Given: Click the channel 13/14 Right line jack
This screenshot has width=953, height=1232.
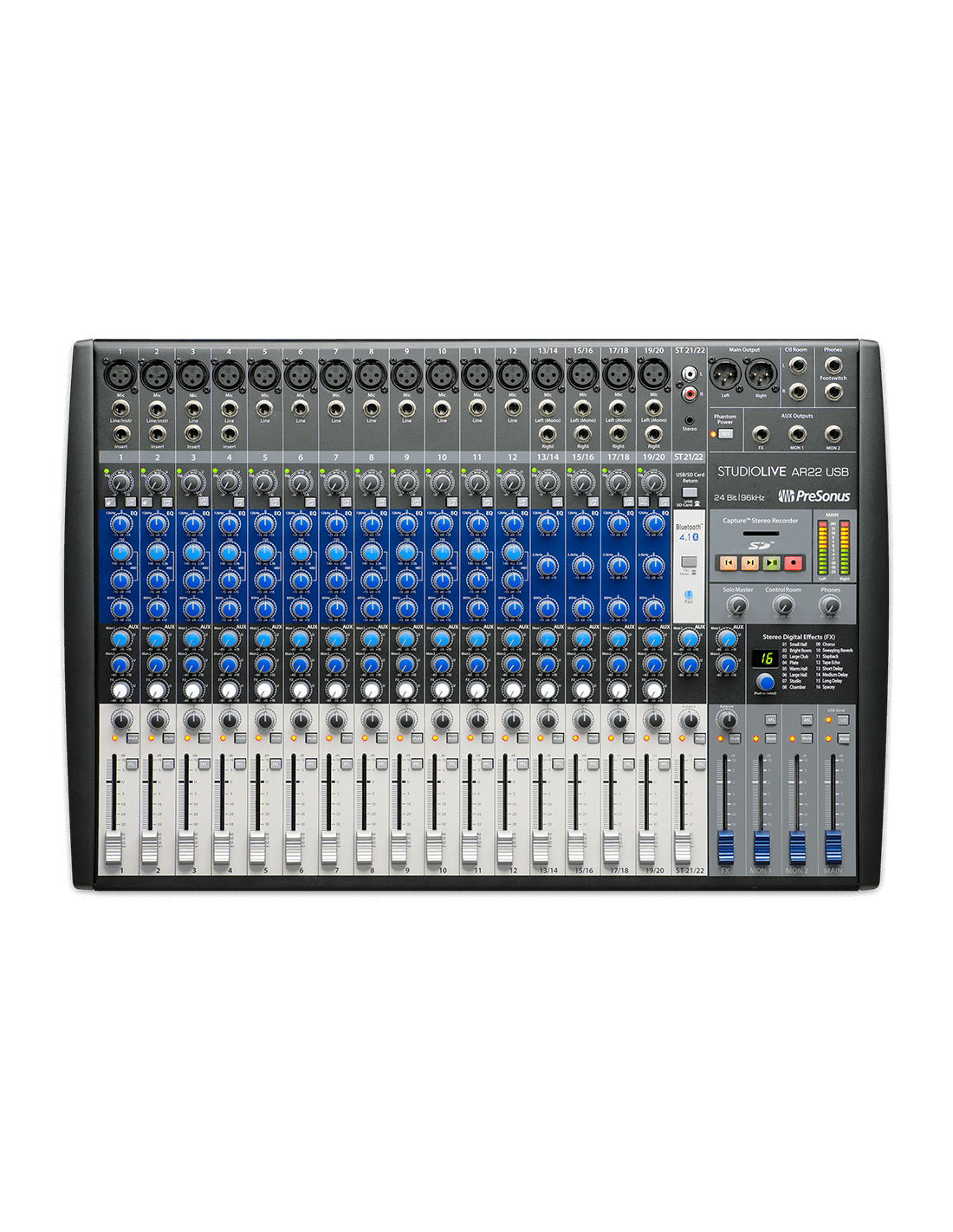Looking at the screenshot, I should [x=548, y=434].
